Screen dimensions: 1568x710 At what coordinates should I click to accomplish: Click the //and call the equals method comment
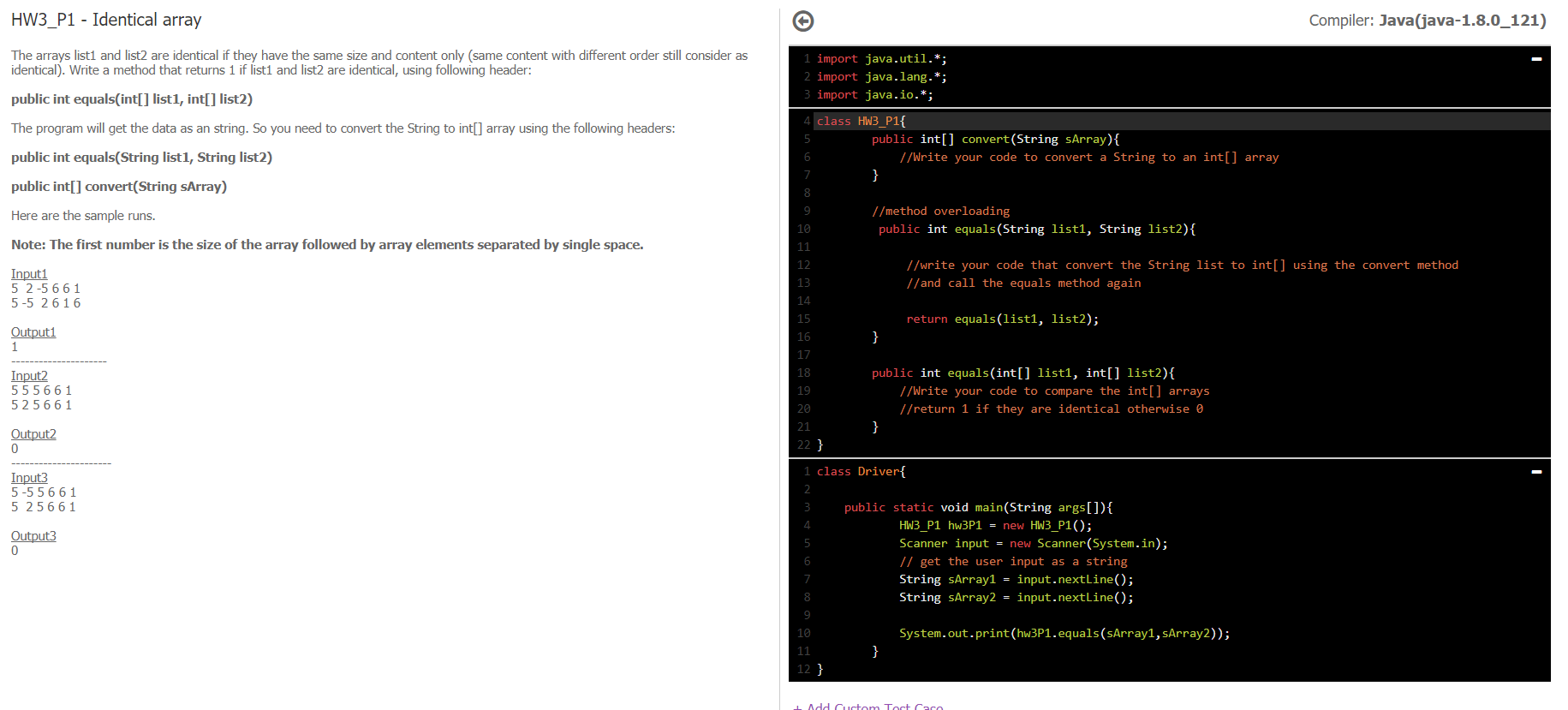pyautogui.click(x=1023, y=283)
